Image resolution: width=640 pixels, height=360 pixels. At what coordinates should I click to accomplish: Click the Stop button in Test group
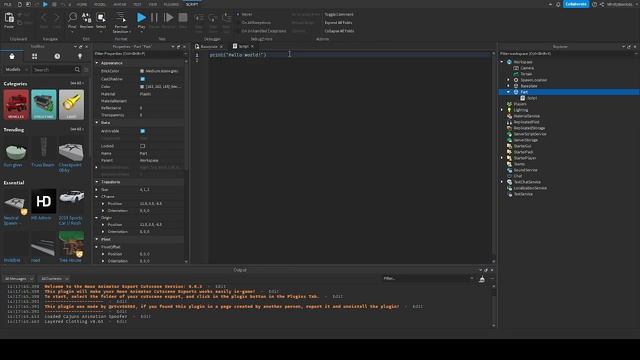(x=183, y=18)
